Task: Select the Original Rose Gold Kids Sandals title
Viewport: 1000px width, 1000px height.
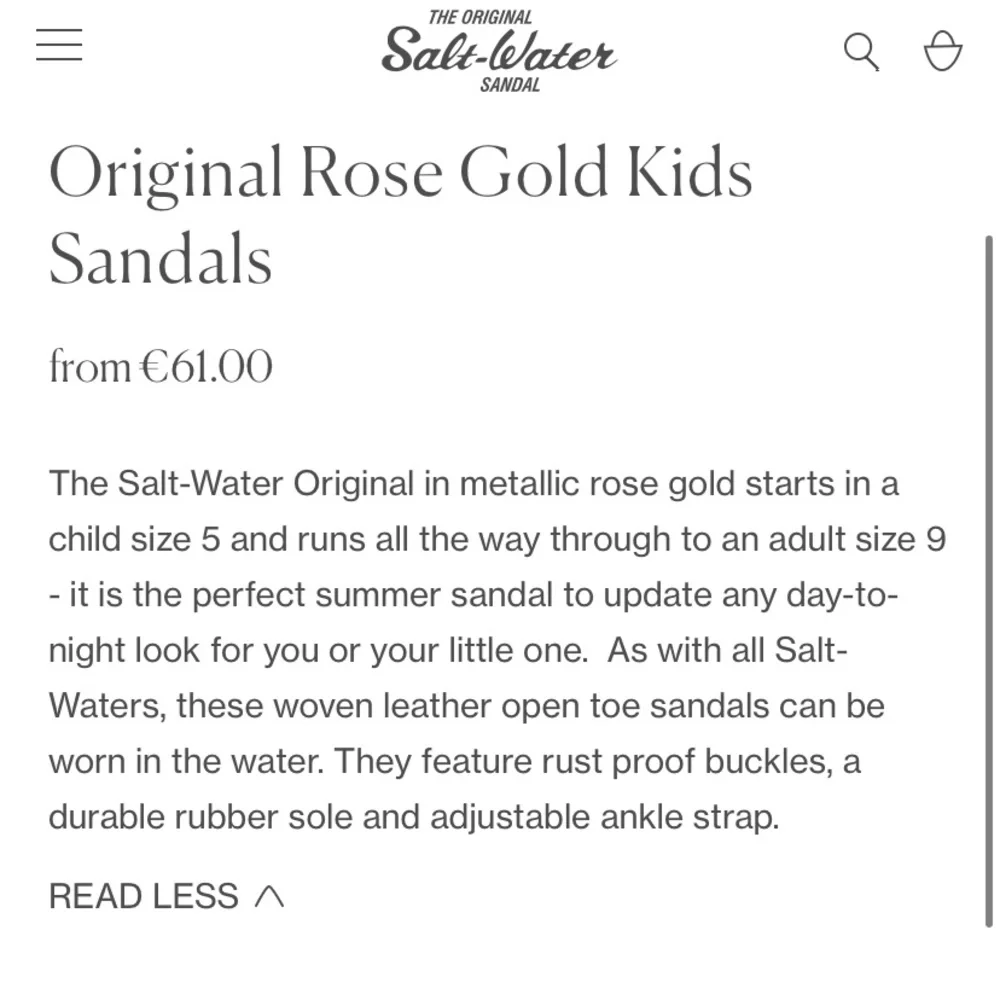Action: click(x=400, y=215)
